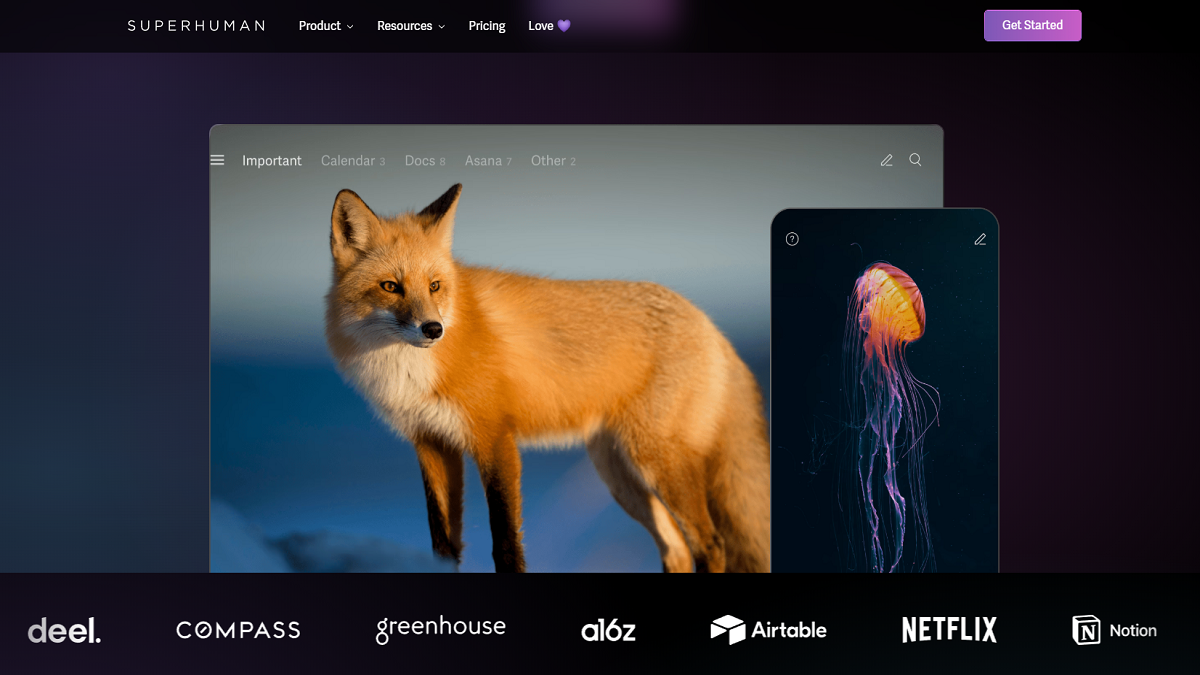Open the Love page with purple heart
1200x675 pixels.
coord(549,26)
